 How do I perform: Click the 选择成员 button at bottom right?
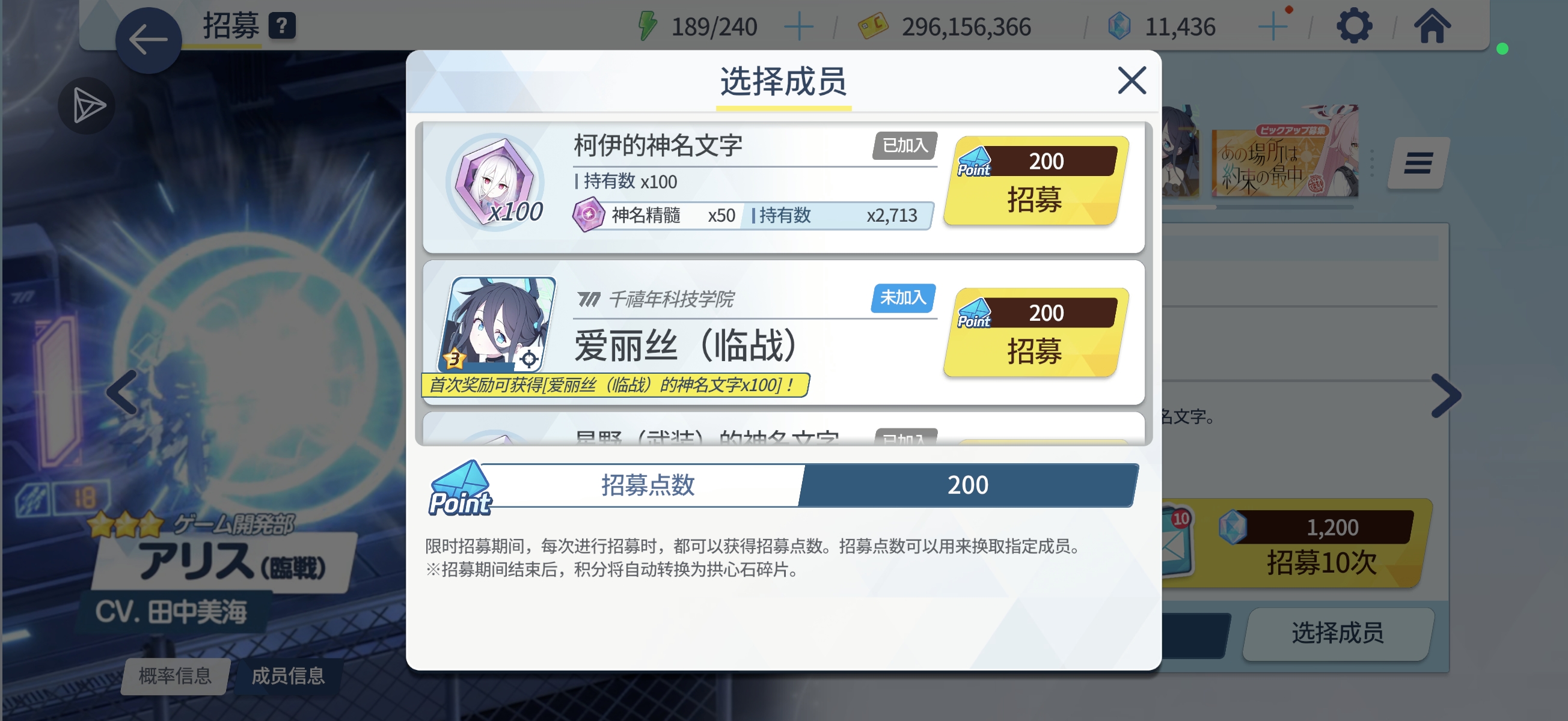tap(1338, 633)
